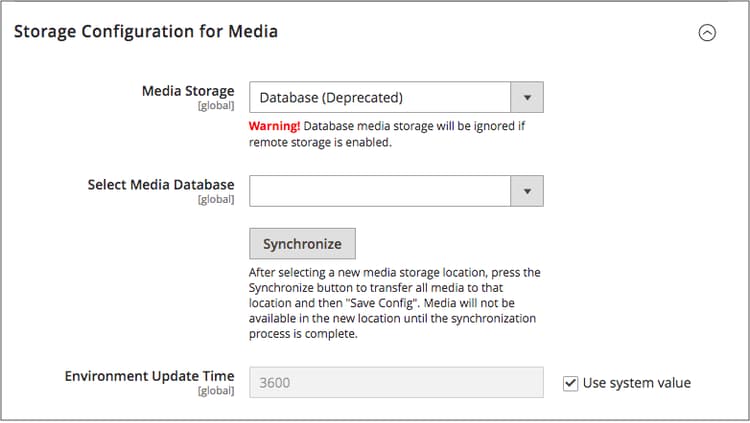Click the Storage Configuration for Media heading

point(146,32)
